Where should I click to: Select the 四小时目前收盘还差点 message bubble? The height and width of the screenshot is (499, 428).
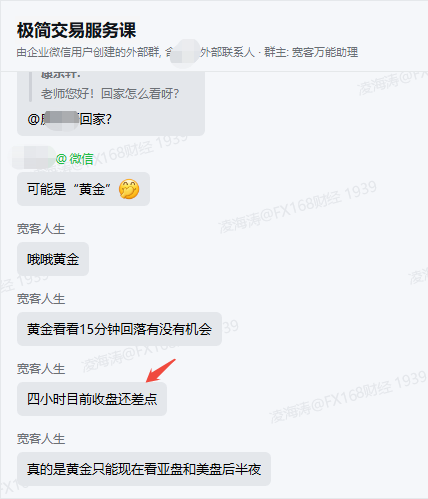[x=92, y=399]
